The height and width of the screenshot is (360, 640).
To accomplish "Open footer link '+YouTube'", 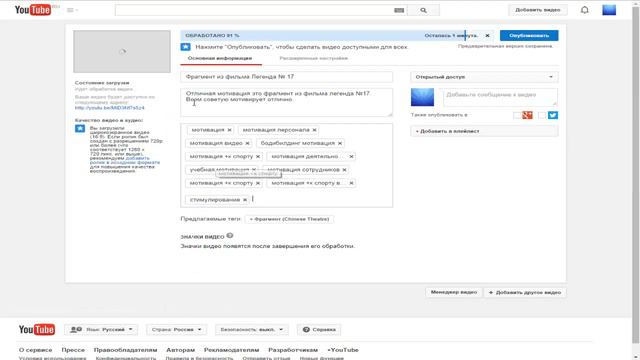I will click(x=343, y=350).
